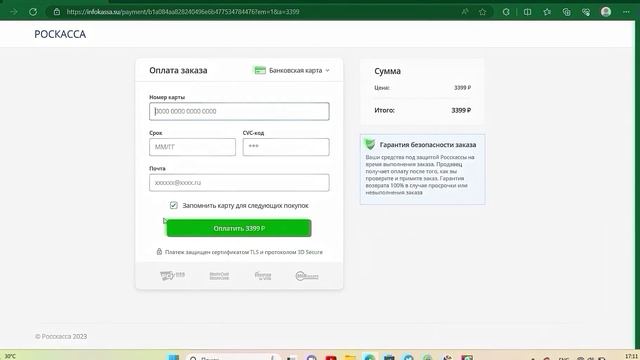Click the browser address bar URL
This screenshot has width=640, height=360.
click(x=183, y=12)
